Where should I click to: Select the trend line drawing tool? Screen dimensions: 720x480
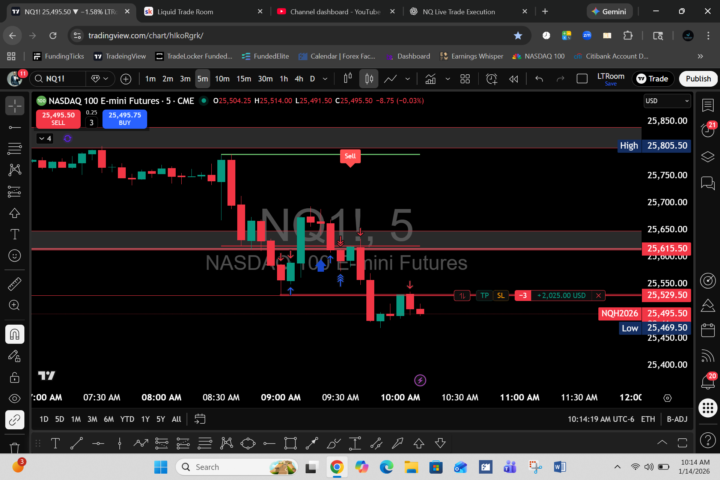(x=15, y=127)
